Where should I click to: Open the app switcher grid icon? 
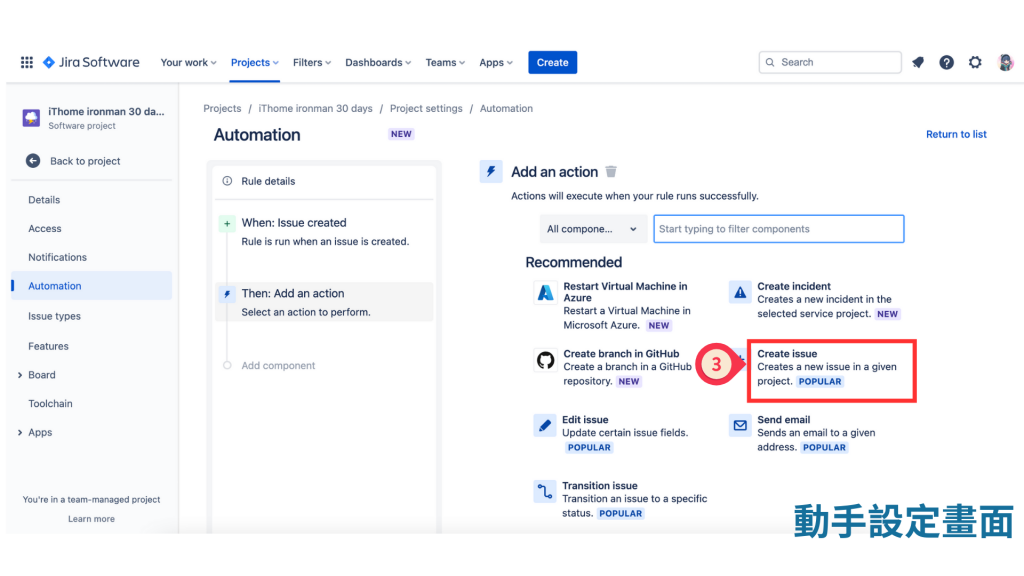(27, 62)
